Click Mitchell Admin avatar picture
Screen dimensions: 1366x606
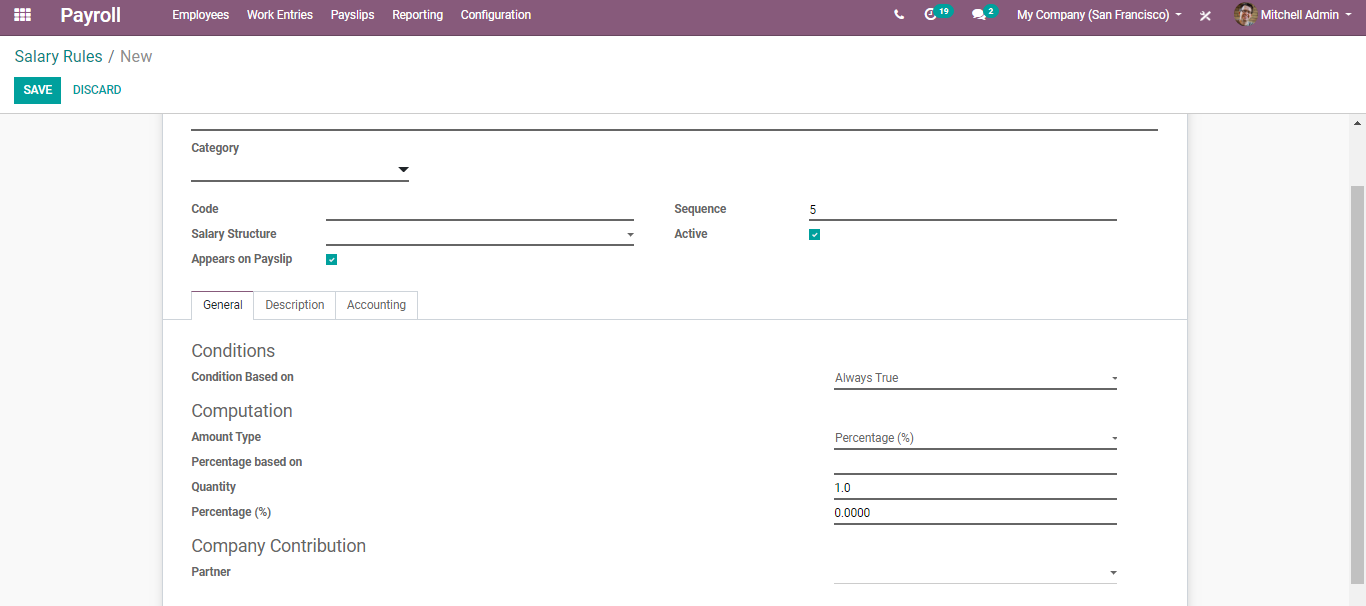tap(1245, 15)
